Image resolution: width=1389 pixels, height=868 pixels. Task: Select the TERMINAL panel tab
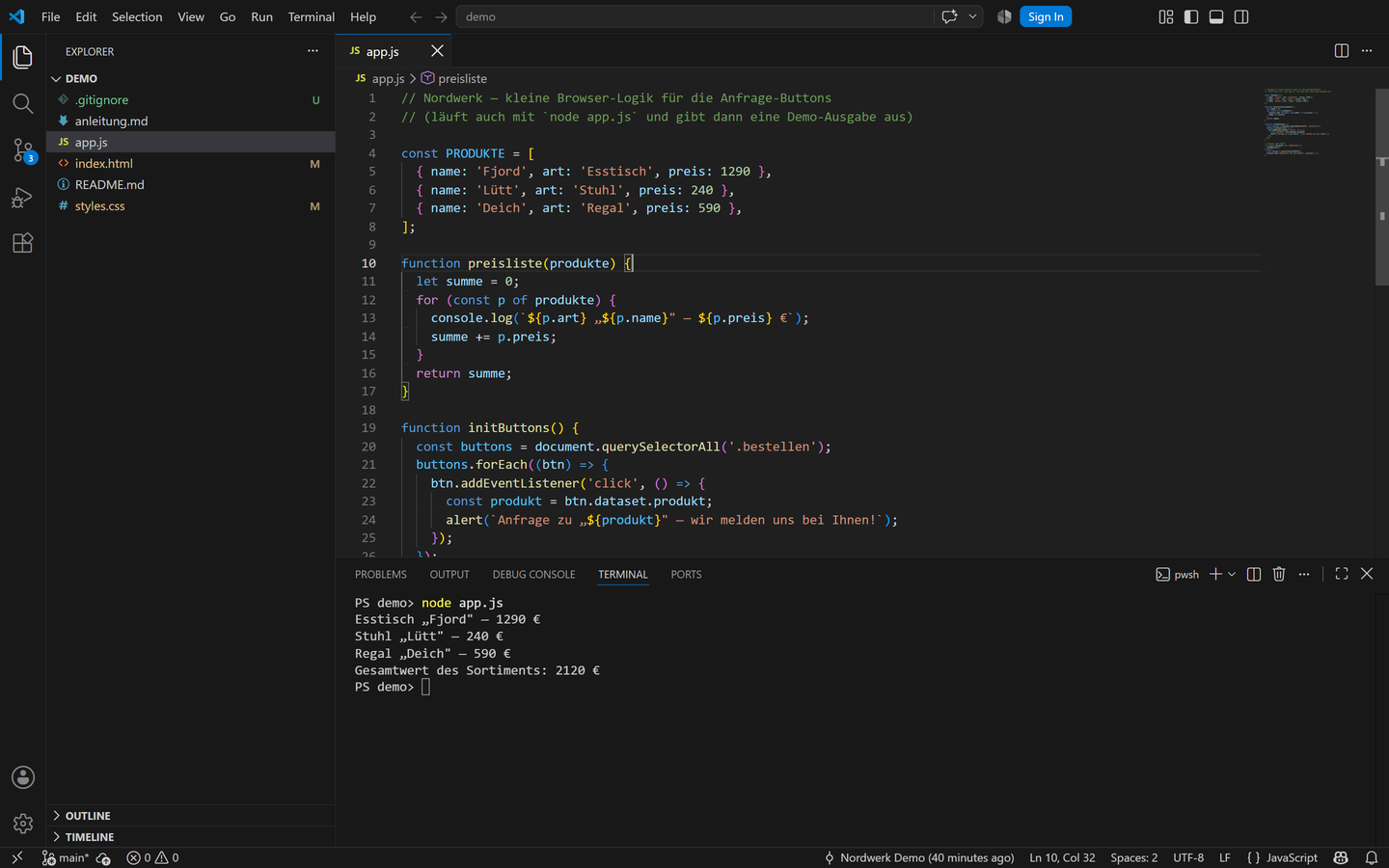623,574
